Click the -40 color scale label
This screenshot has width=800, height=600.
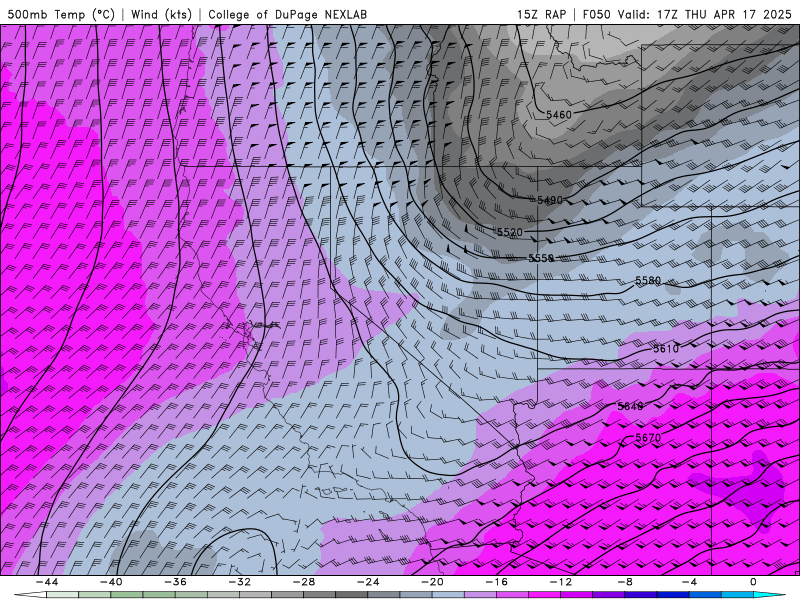tap(111, 582)
